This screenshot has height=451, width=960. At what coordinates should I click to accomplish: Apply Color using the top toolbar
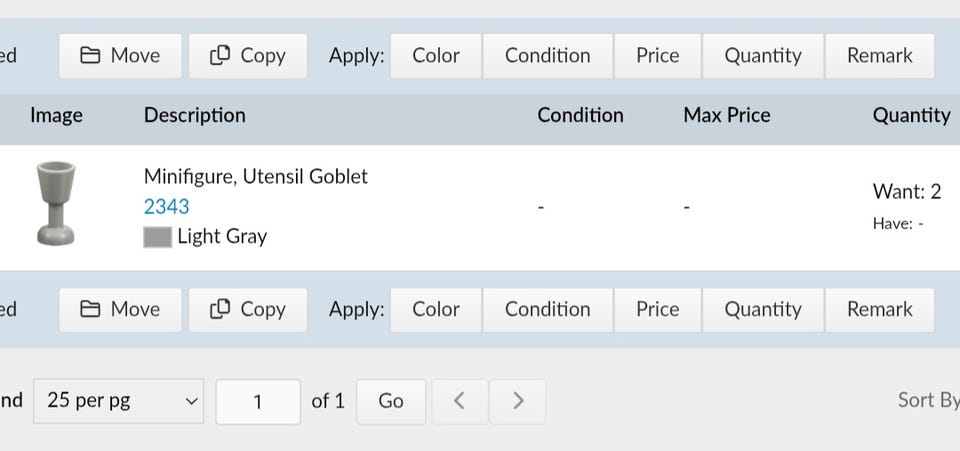(x=436, y=56)
